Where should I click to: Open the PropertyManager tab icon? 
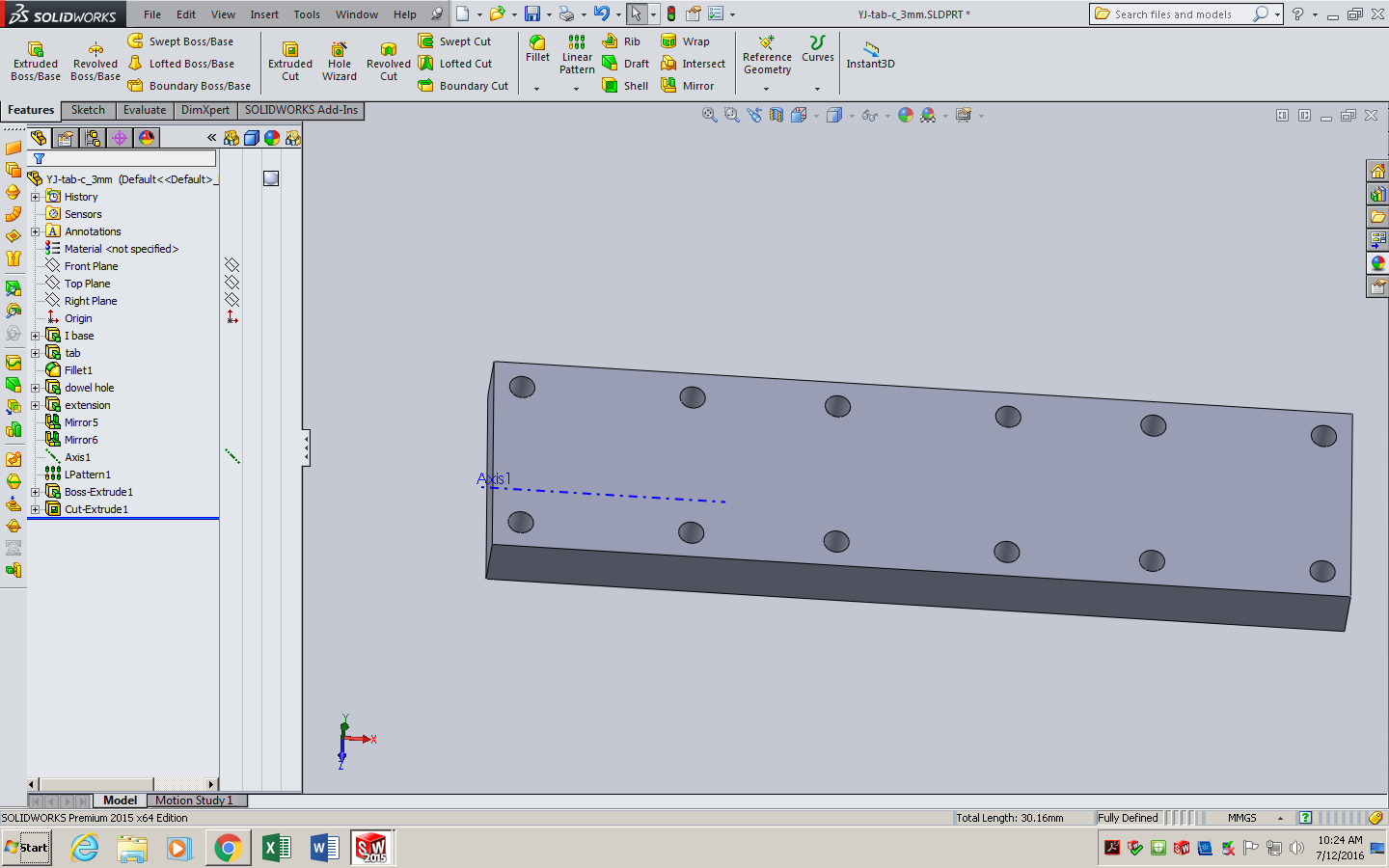66,138
